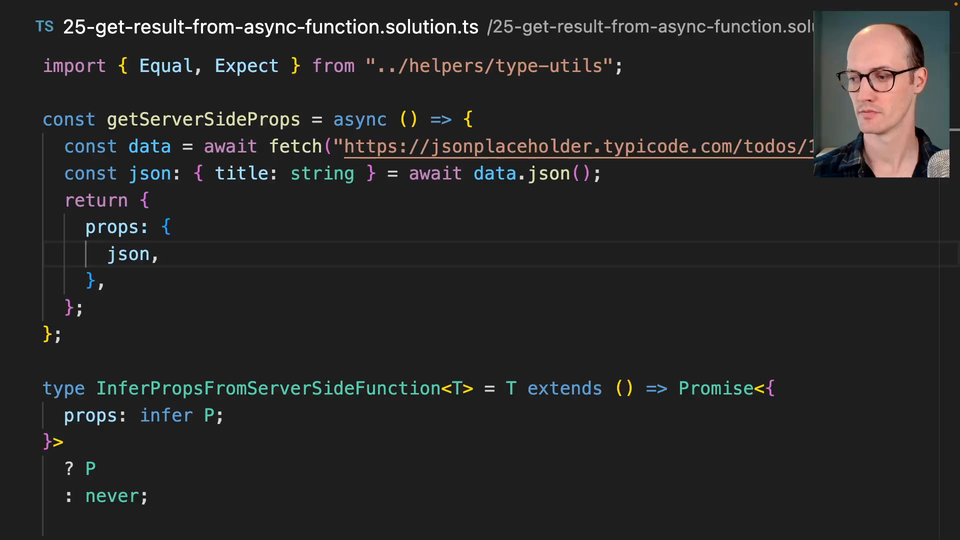960x540 pixels.
Task: Click the extends keyword in type definition
Action: coord(564,388)
